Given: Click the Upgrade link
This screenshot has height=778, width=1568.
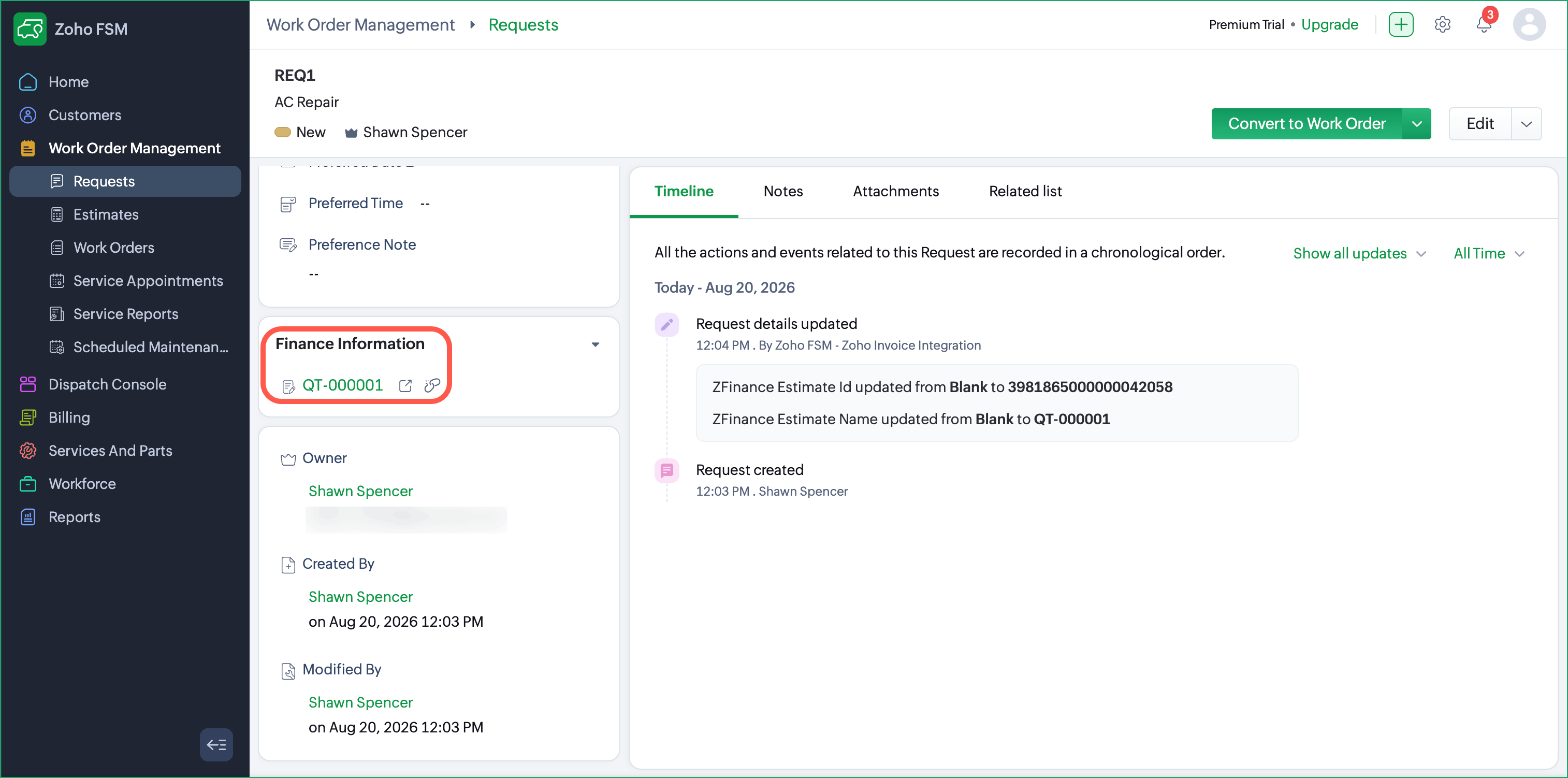Looking at the screenshot, I should [1329, 24].
